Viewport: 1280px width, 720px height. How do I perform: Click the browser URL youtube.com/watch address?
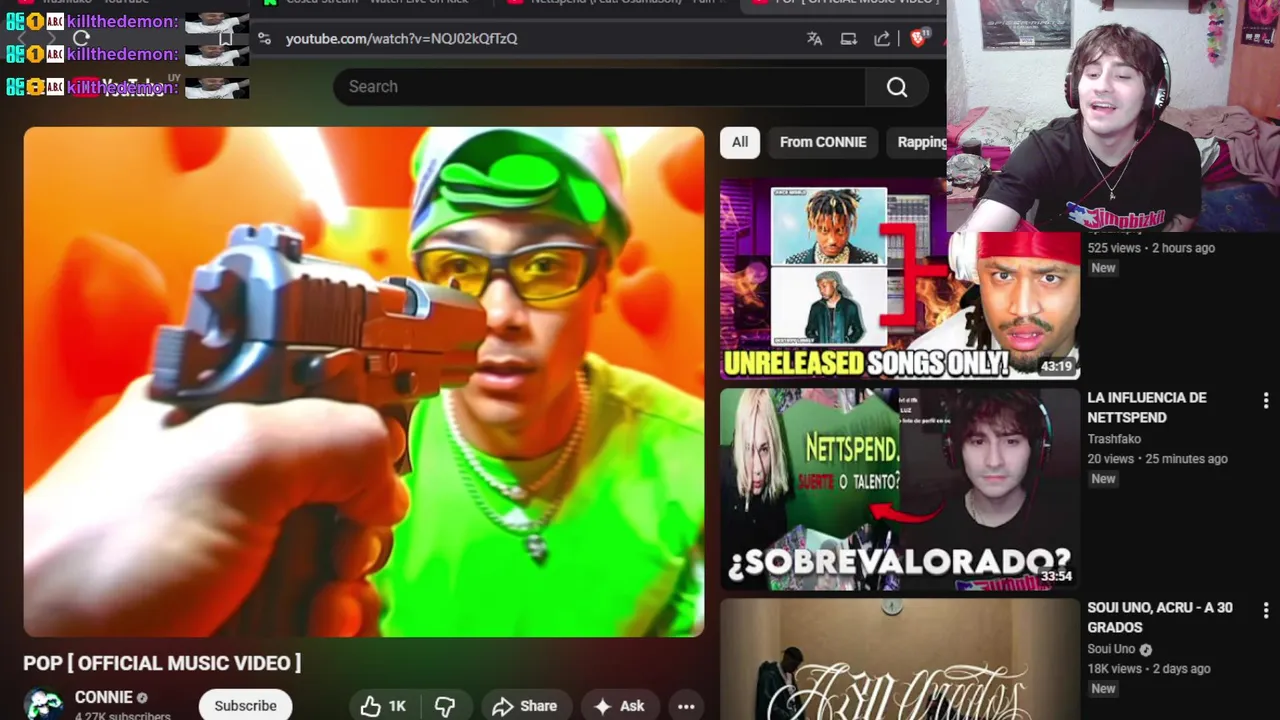(x=401, y=38)
